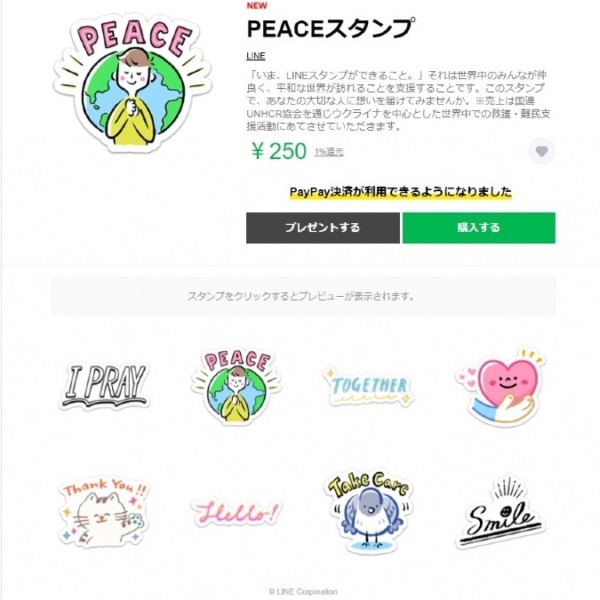Preview the I PRAY sticker
The image size is (600, 600).
104,386
